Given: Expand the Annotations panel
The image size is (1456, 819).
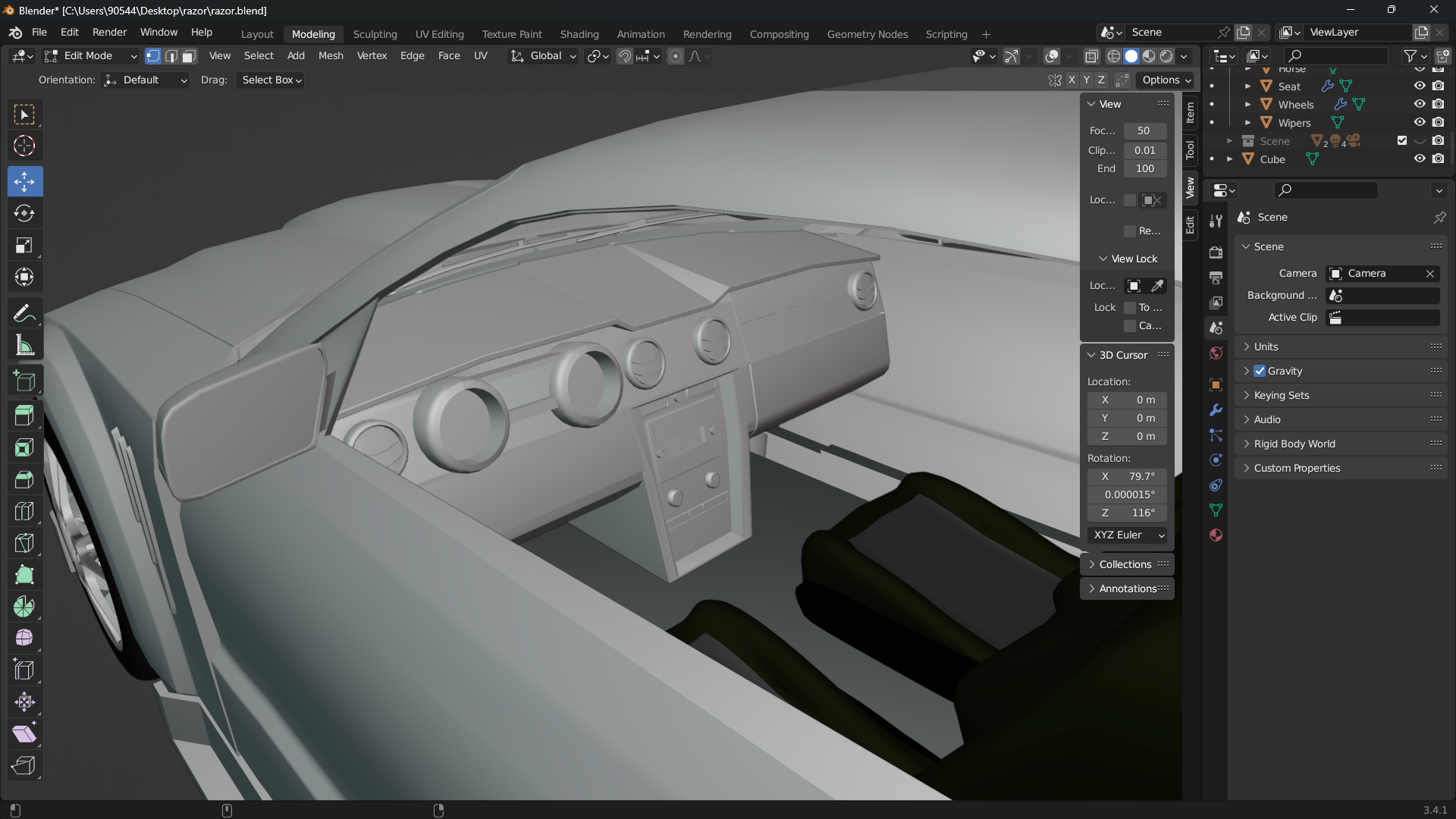Looking at the screenshot, I should point(1127,588).
